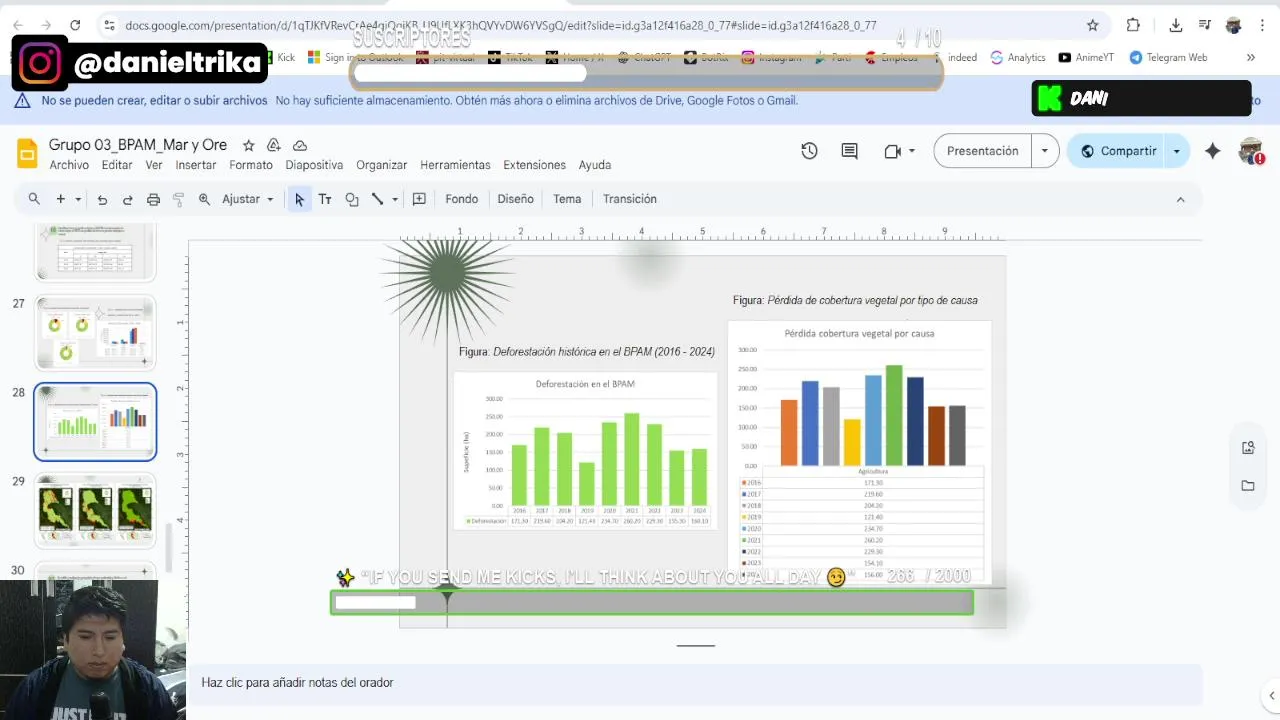Expand the line type dropdown arrow
Viewport: 1280px width, 720px height.
click(x=395, y=199)
